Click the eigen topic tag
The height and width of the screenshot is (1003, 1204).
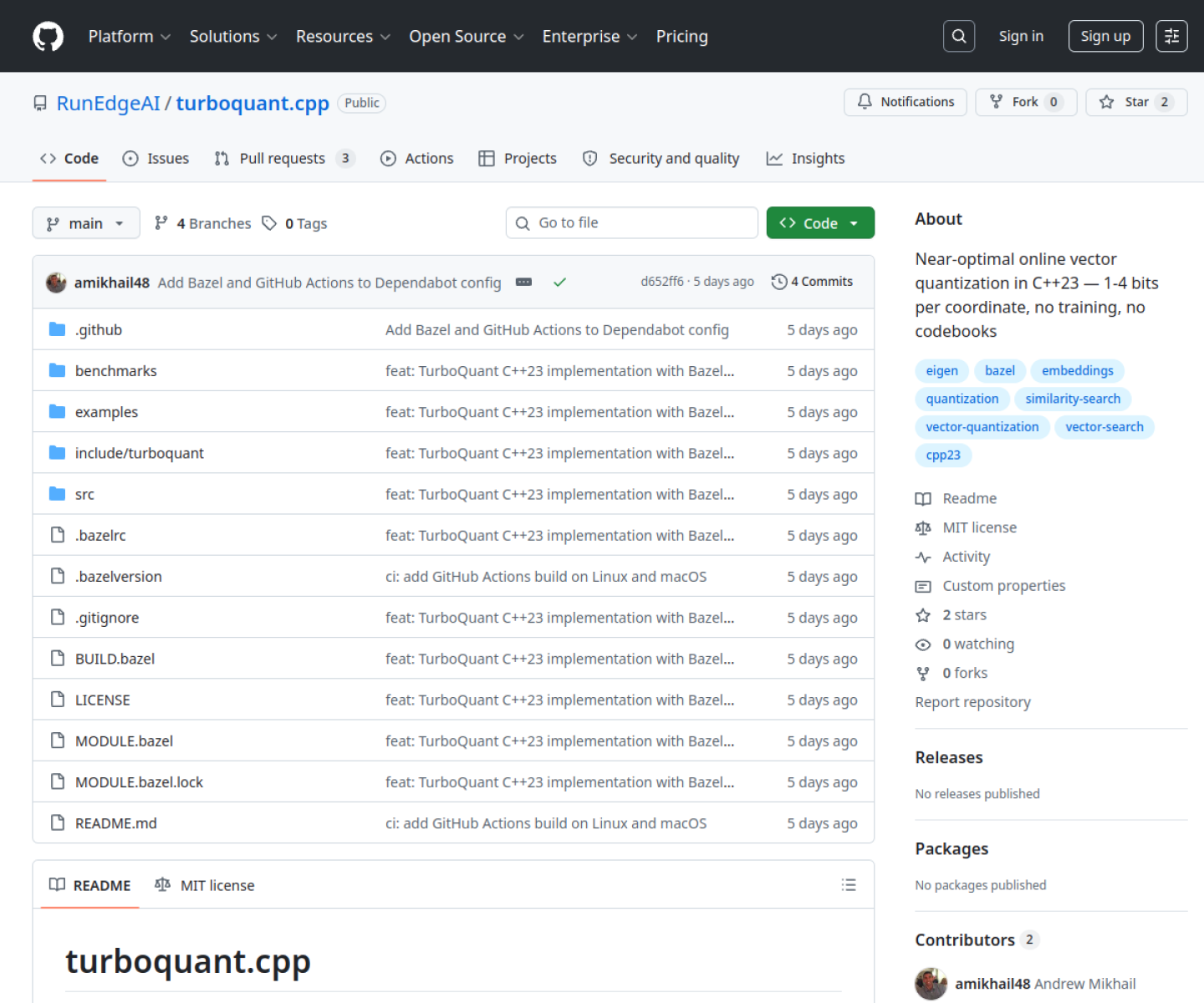point(942,371)
